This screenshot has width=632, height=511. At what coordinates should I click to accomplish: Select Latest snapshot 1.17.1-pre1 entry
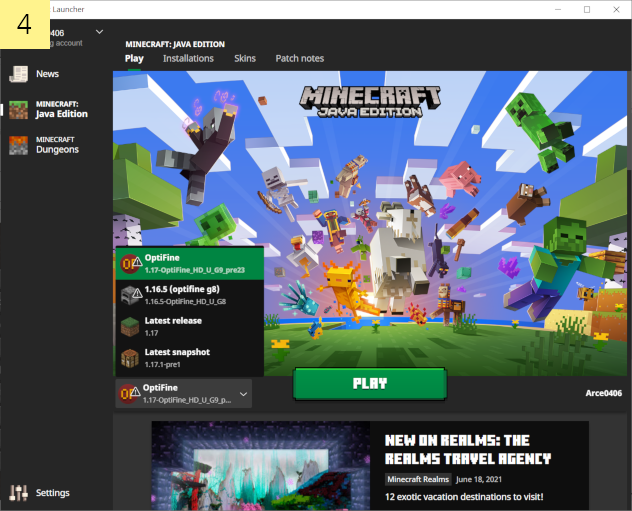190,358
